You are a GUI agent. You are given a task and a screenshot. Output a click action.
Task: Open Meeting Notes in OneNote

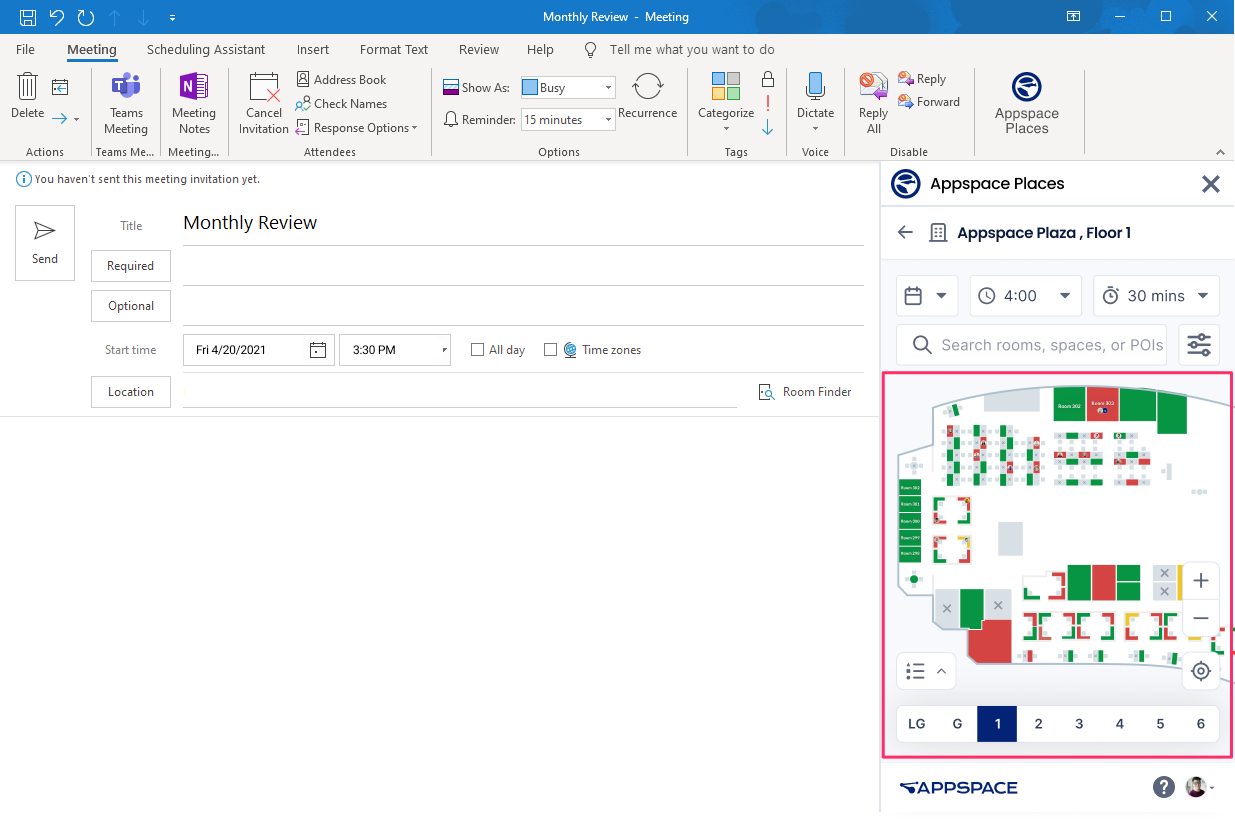(194, 104)
